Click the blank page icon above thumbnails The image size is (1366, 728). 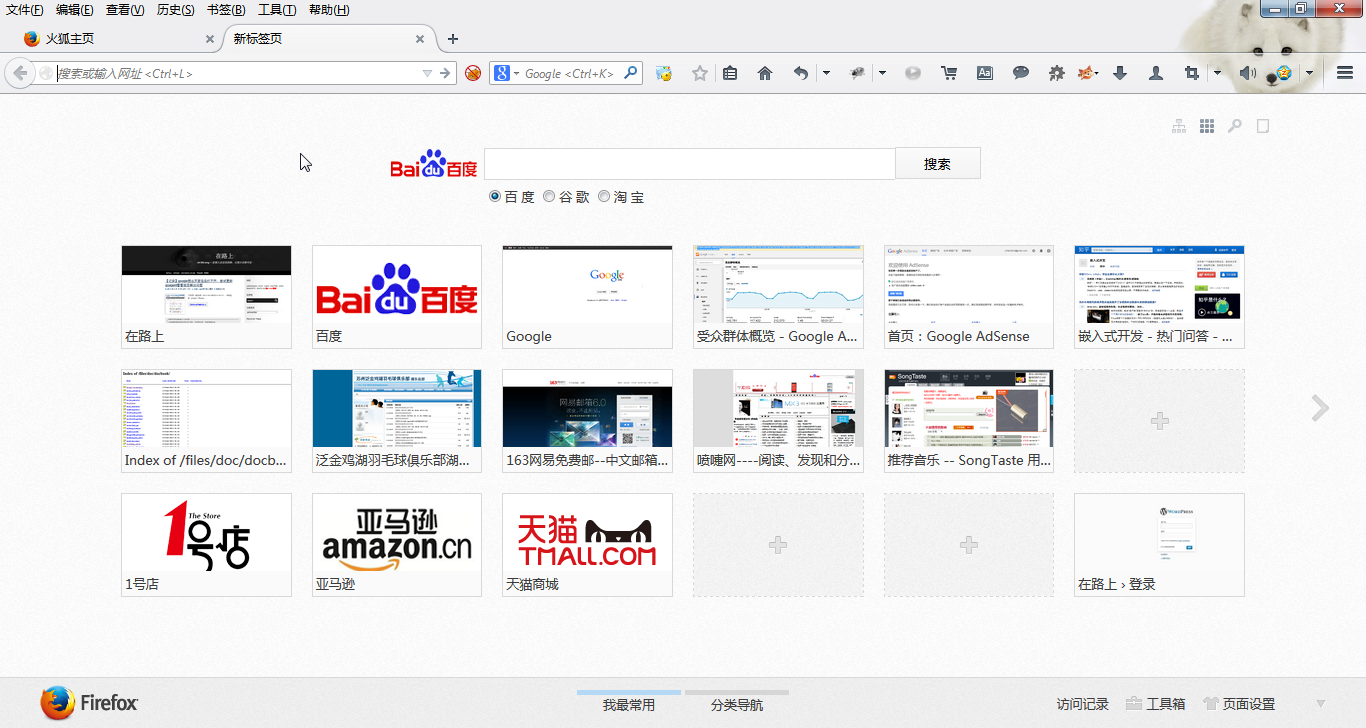[1263, 126]
